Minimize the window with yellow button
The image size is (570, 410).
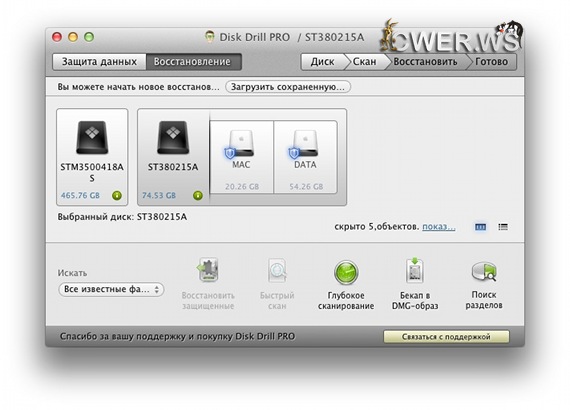click(73, 37)
